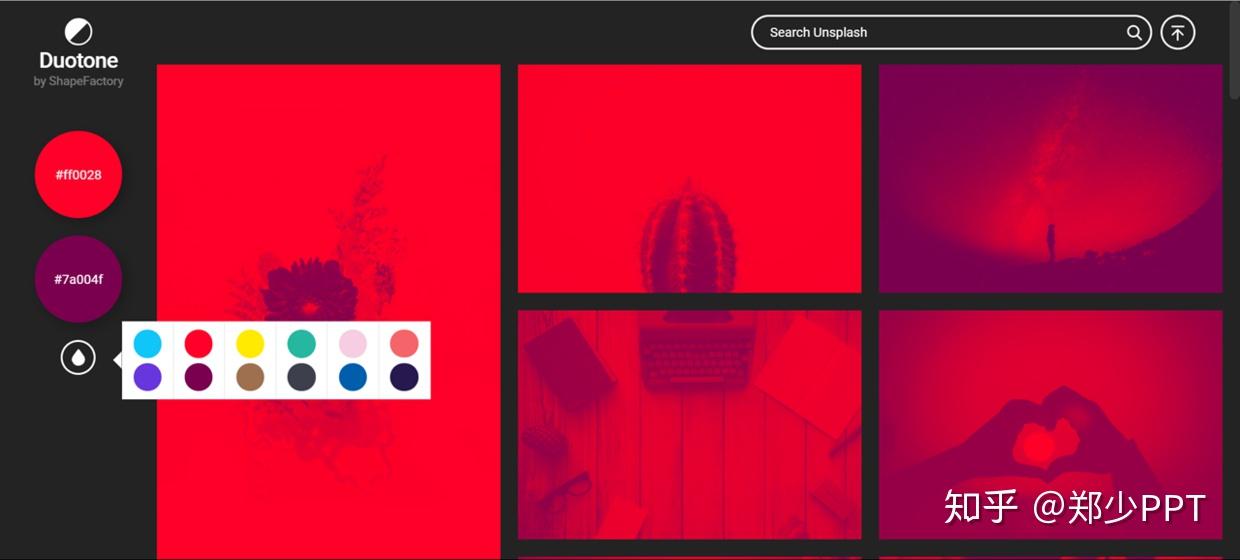Viewport: 1240px width, 560px height.
Task: Open the #7a004f secondary color circle
Action: point(78,279)
